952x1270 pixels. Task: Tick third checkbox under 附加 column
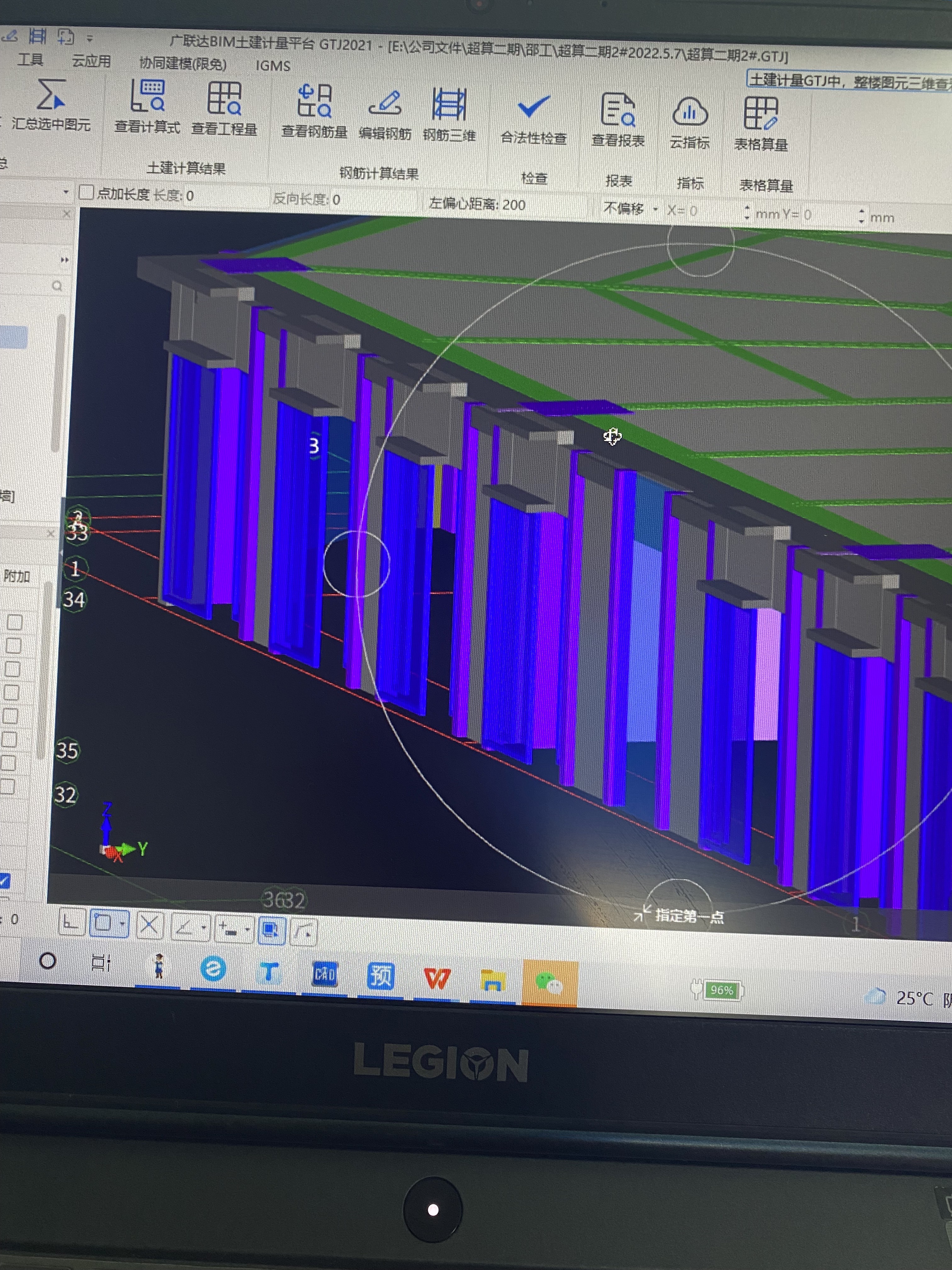coord(13,669)
